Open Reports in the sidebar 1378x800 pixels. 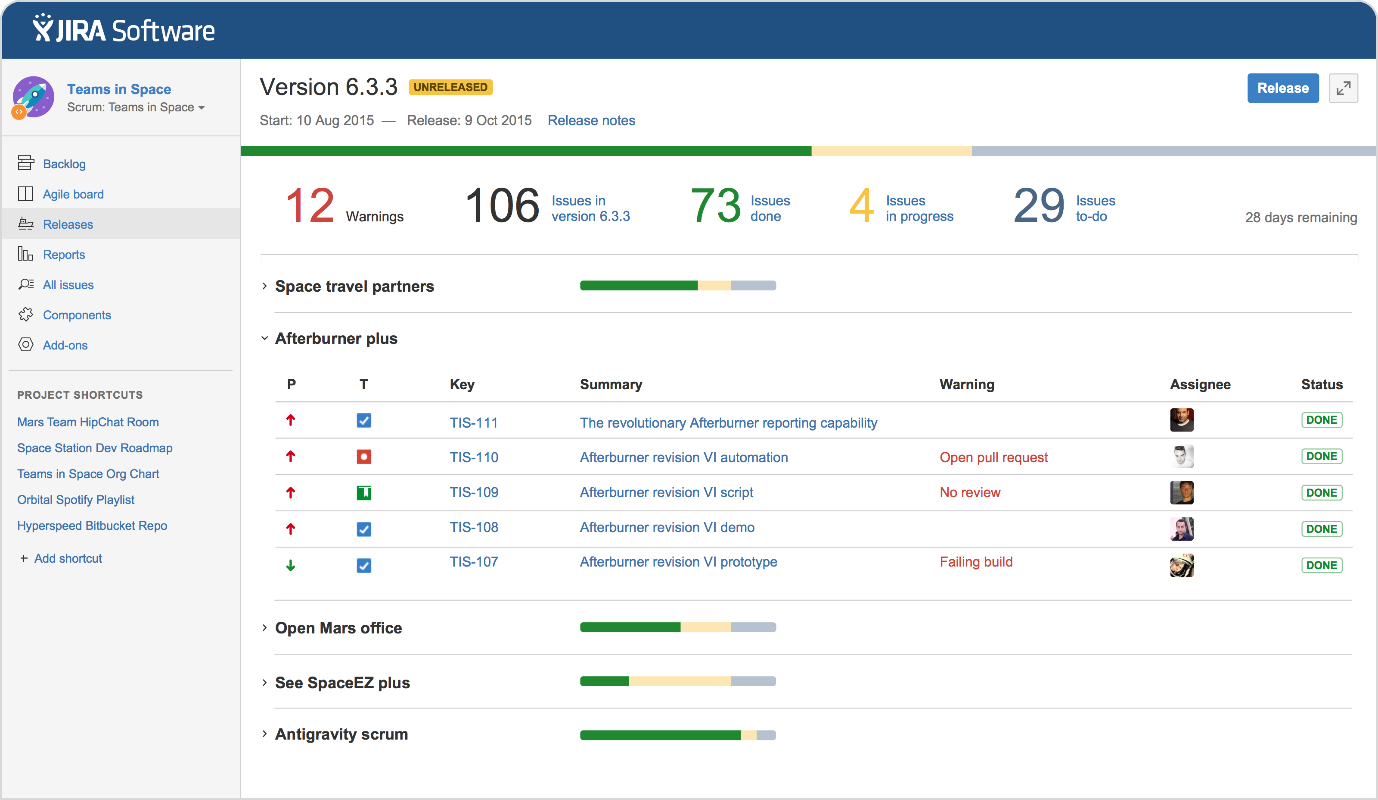pyautogui.click(x=64, y=254)
